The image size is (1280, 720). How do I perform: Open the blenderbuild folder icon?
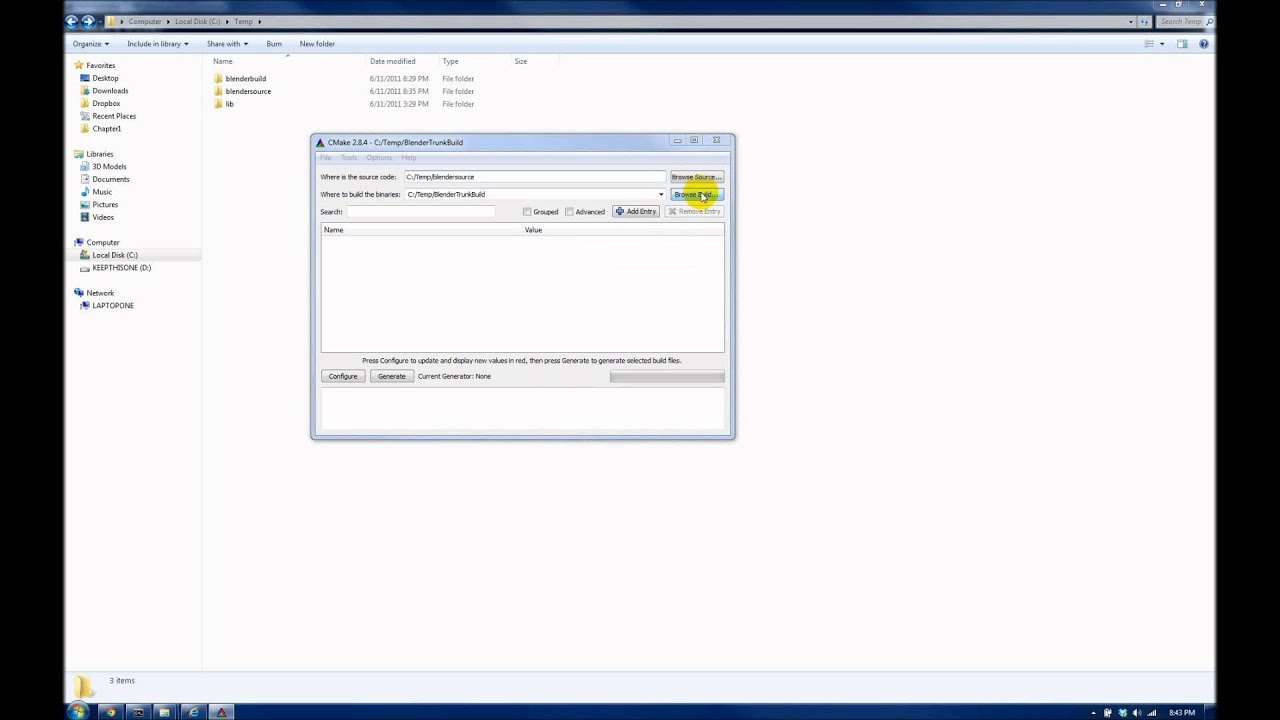[219, 78]
